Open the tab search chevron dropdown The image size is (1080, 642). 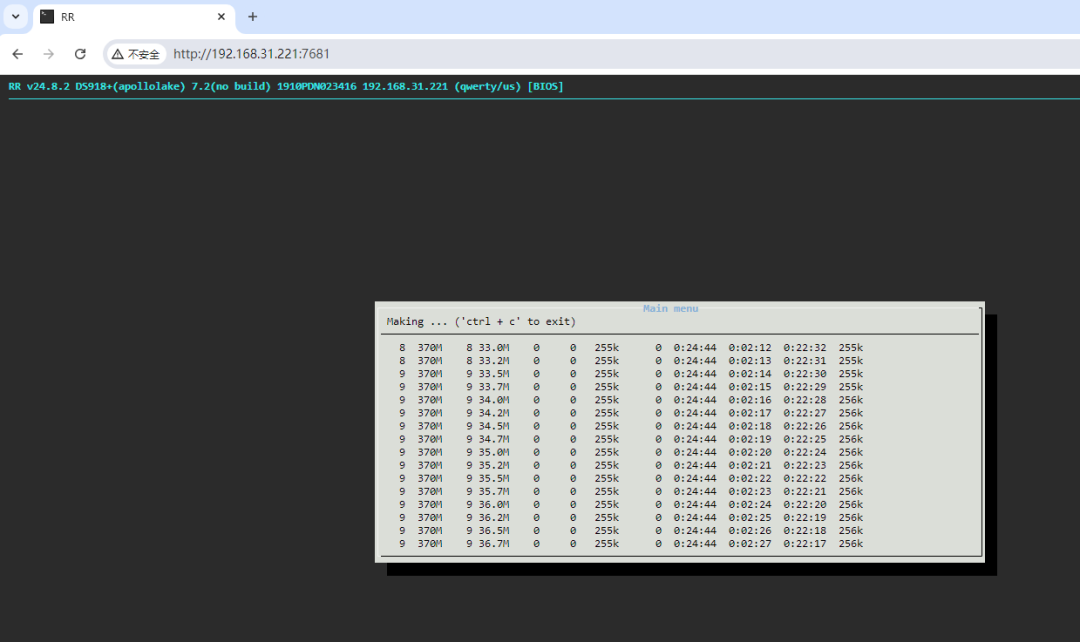pos(16,17)
